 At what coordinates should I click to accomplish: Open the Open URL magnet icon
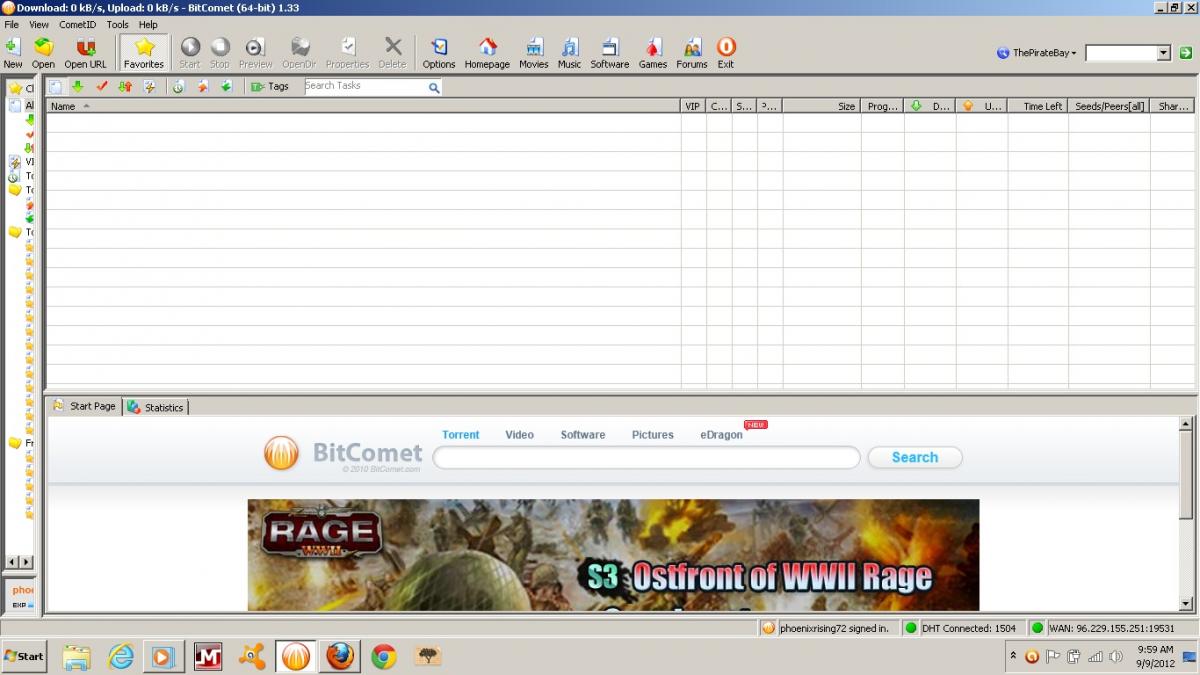click(x=85, y=48)
